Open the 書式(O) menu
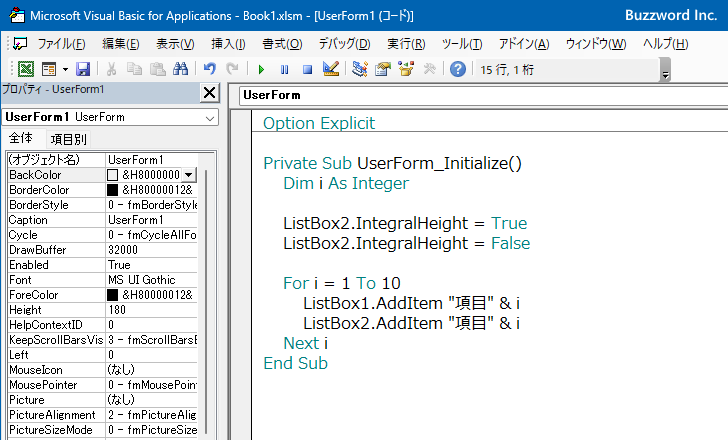 click(x=282, y=44)
